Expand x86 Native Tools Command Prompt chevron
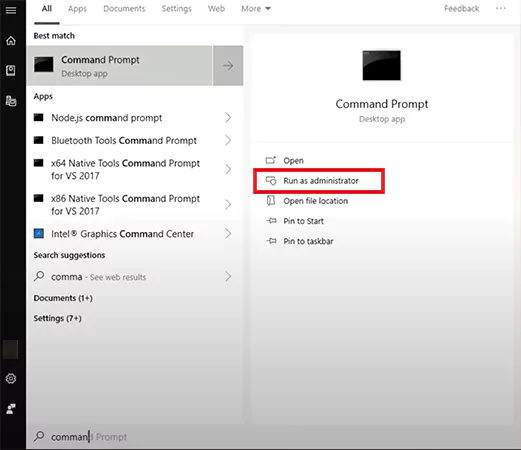This screenshot has width=521, height=450. (228, 204)
